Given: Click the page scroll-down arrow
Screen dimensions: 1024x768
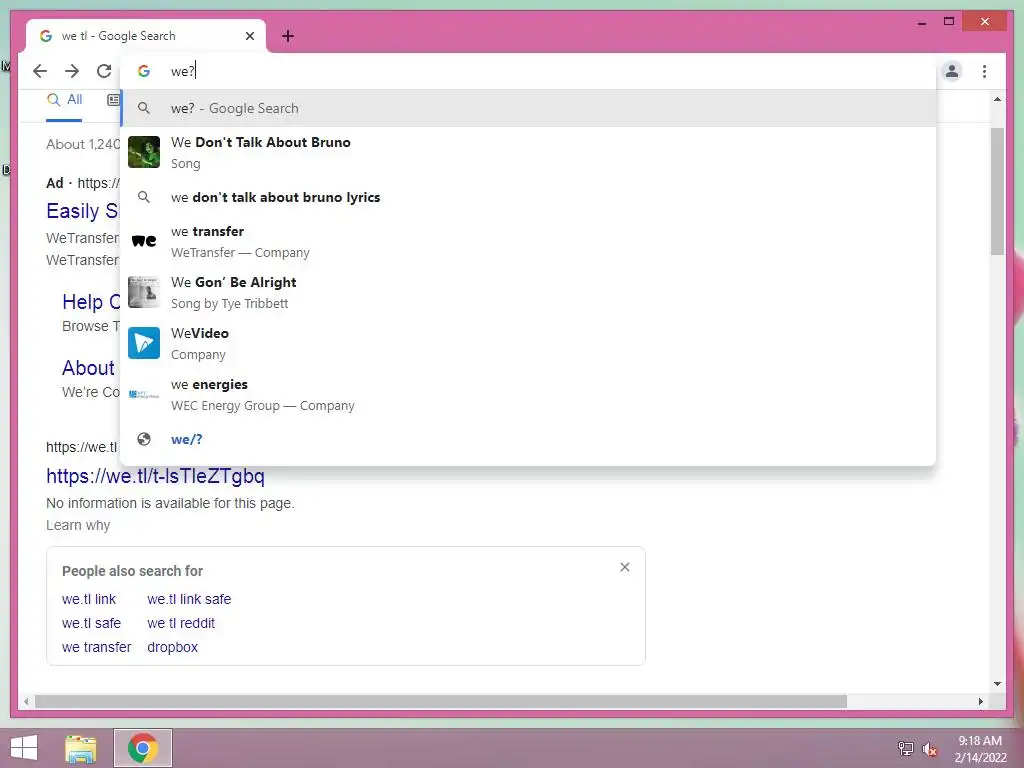Looking at the screenshot, I should click(x=997, y=684).
